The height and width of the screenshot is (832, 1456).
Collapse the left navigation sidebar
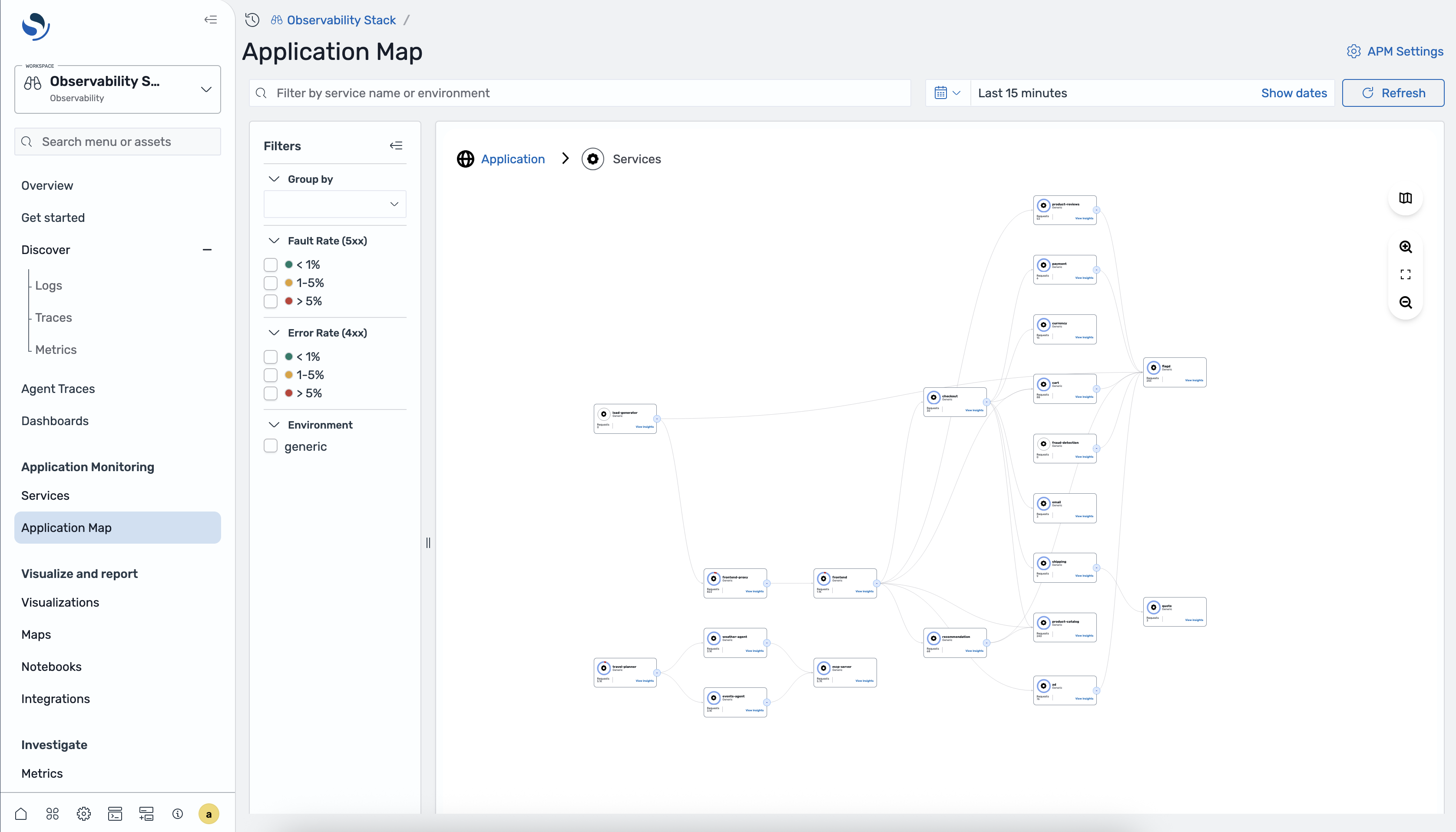pyautogui.click(x=210, y=20)
